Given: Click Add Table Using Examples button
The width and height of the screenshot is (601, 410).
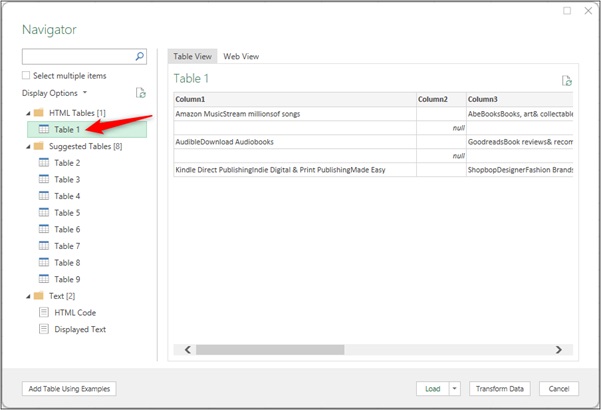Looking at the screenshot, I should point(69,389).
